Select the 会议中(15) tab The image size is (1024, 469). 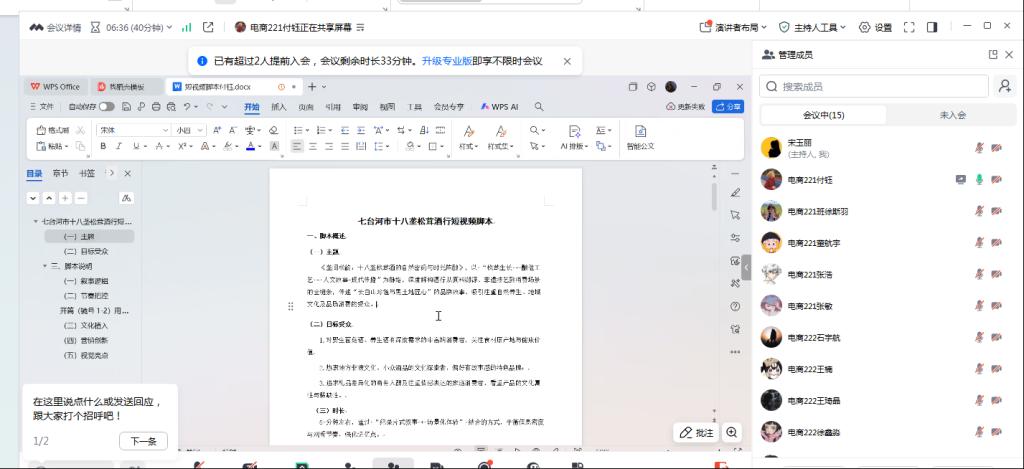[823, 115]
